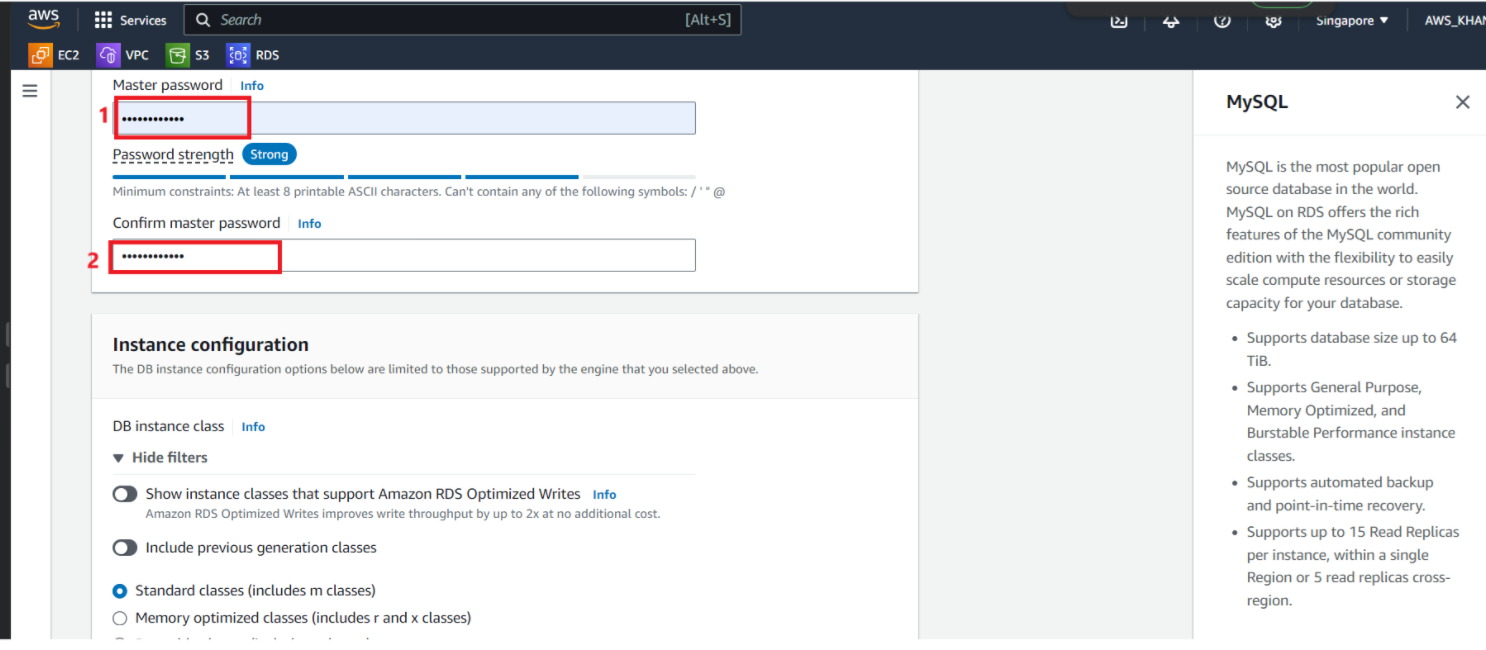
Task: Toggle Show instance classes supporting Optimized Writes
Action: click(x=125, y=494)
